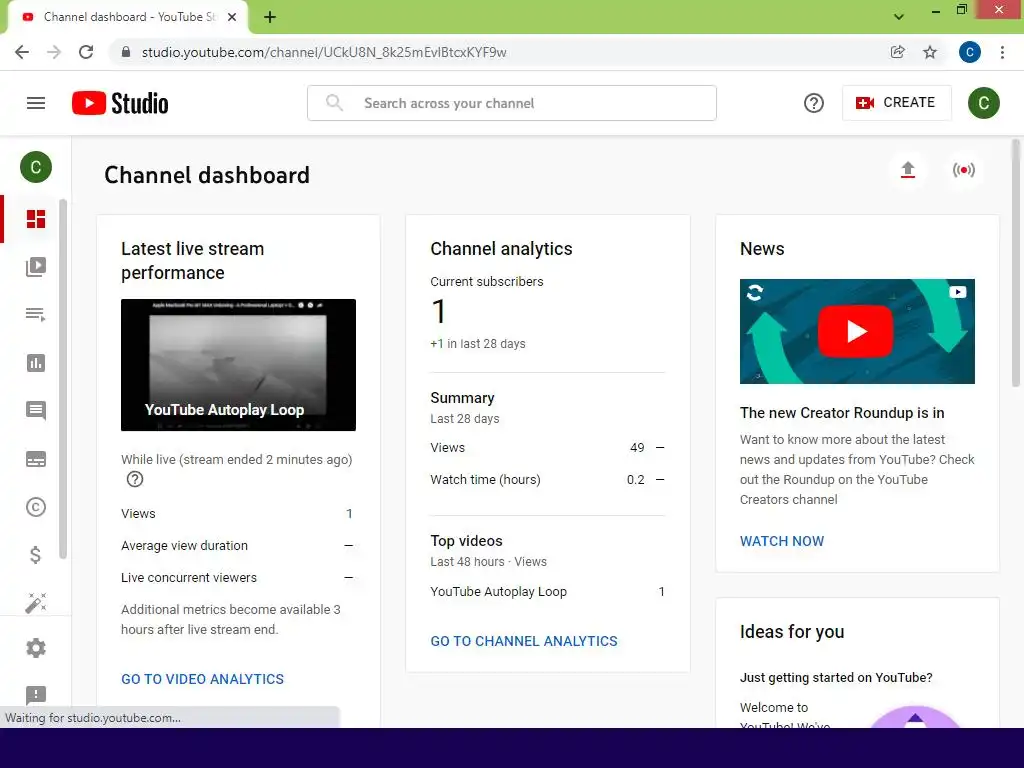Open the Customization magic wand icon
1024x768 pixels.
[36, 603]
